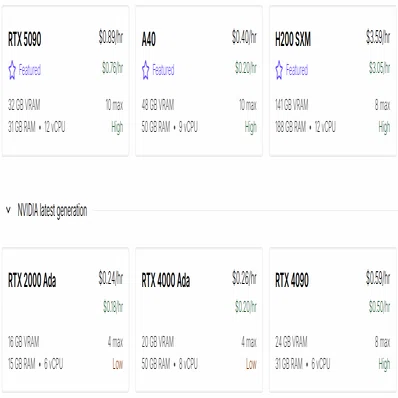
Task: Click the 24 GB VRAM text on RTX 4090
Action: coord(291,342)
